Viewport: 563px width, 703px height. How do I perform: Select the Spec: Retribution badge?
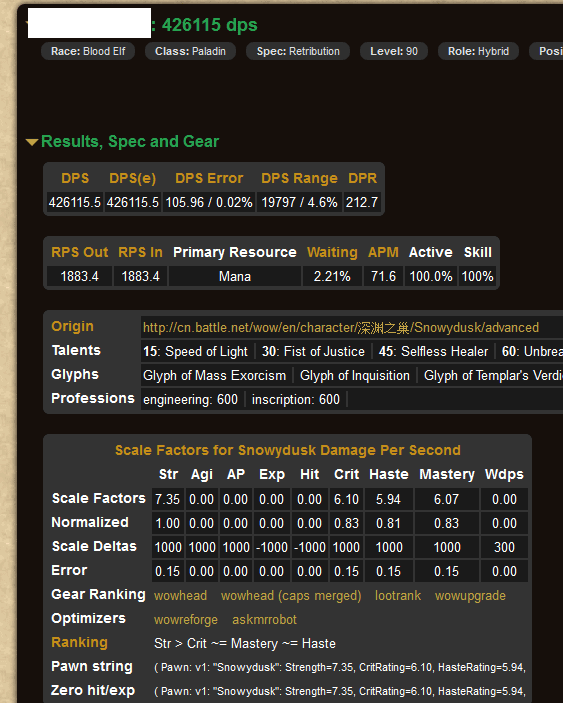click(298, 51)
